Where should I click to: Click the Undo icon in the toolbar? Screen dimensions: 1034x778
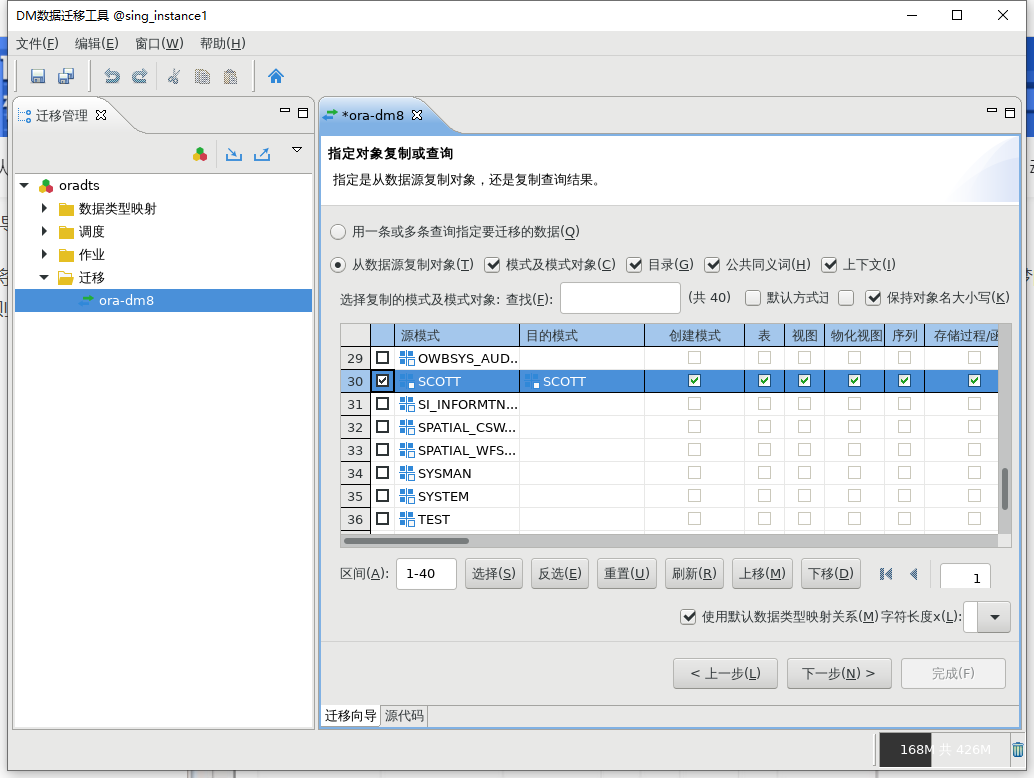point(110,76)
